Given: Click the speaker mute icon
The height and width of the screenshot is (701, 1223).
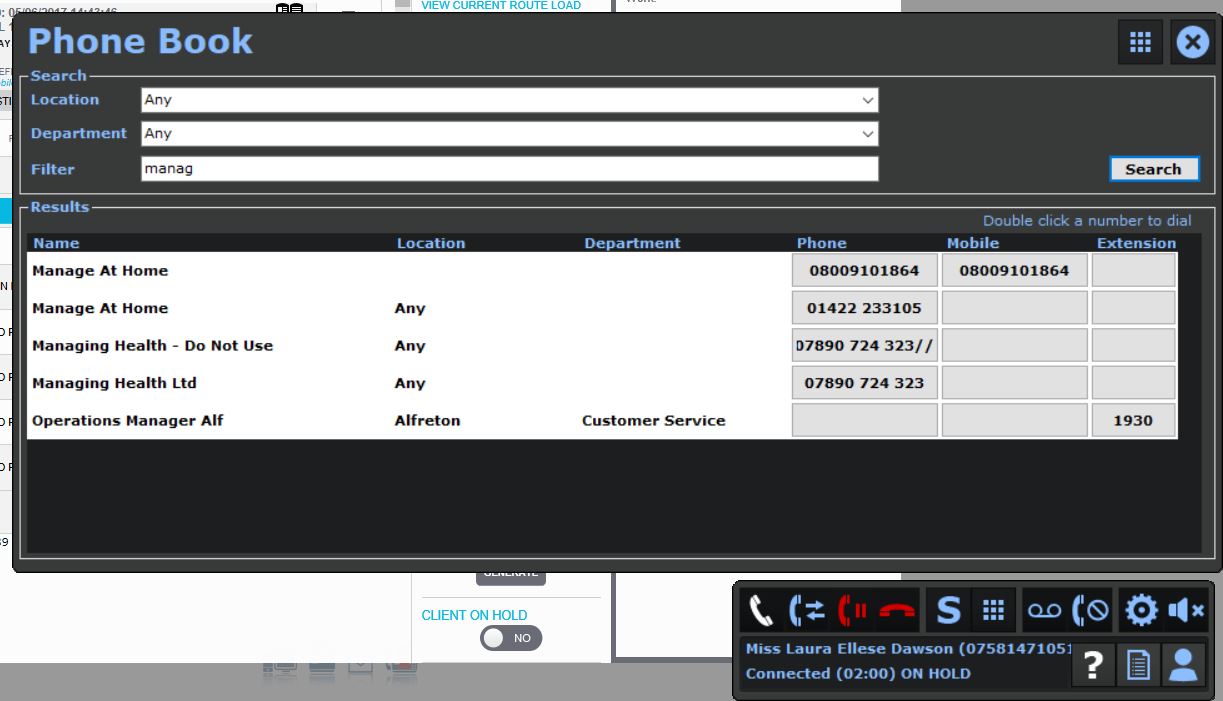Looking at the screenshot, I should 1187,610.
